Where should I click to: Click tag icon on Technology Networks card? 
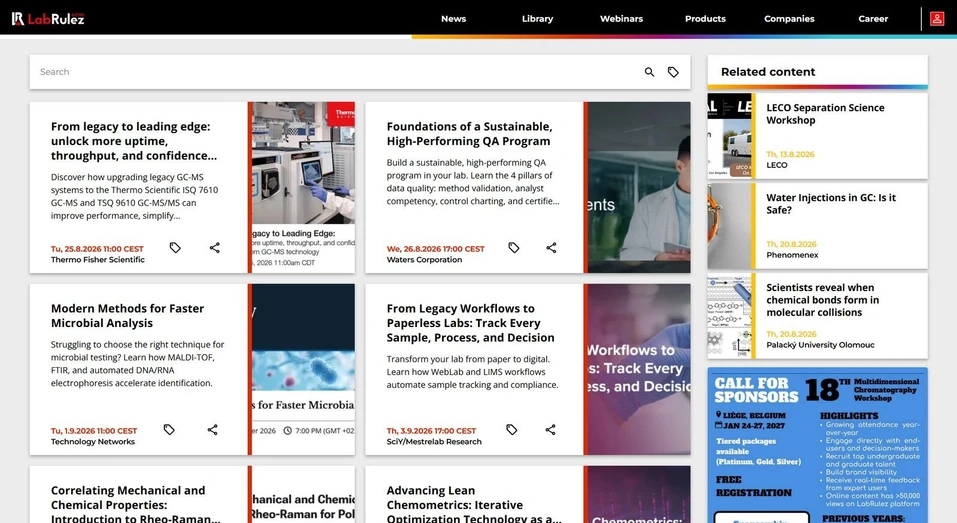(169, 430)
